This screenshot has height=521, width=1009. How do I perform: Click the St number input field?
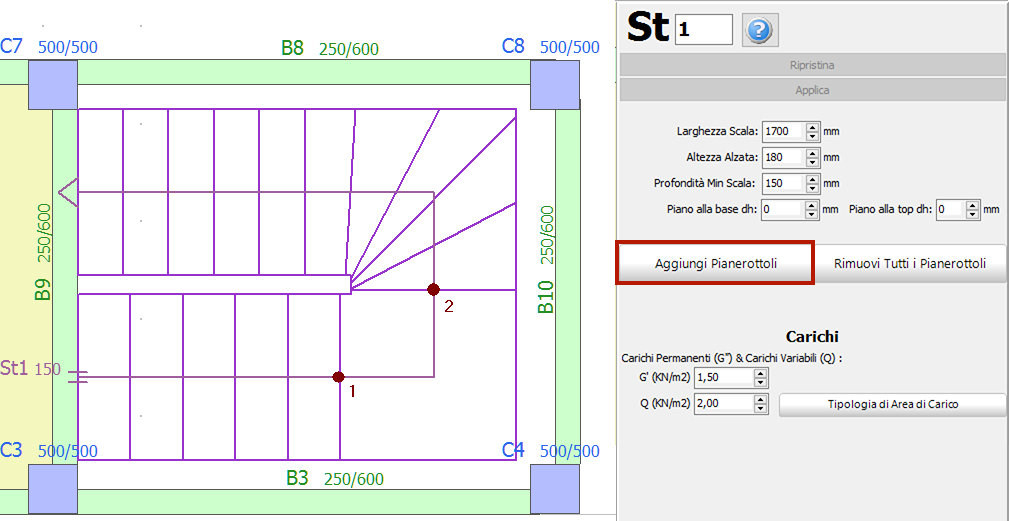click(703, 30)
